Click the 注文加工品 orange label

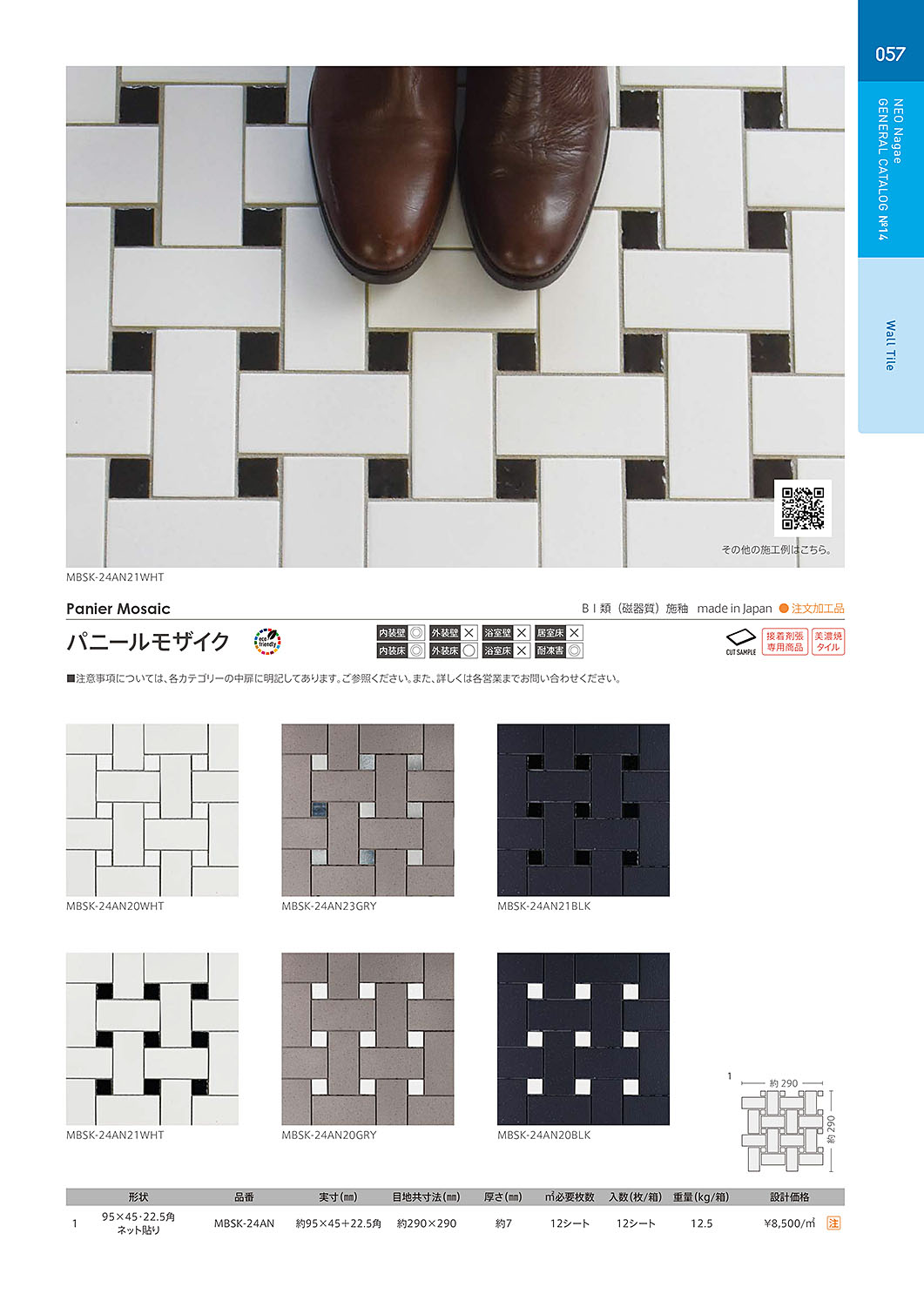pyautogui.click(x=818, y=609)
